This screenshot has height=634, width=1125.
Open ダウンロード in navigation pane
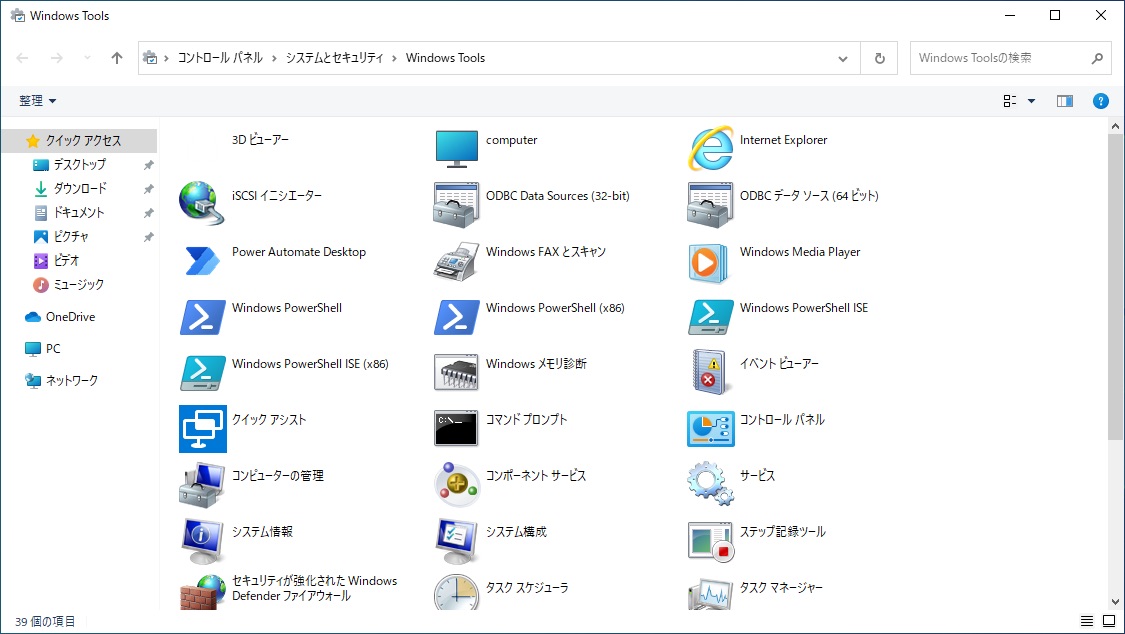[x=80, y=189]
